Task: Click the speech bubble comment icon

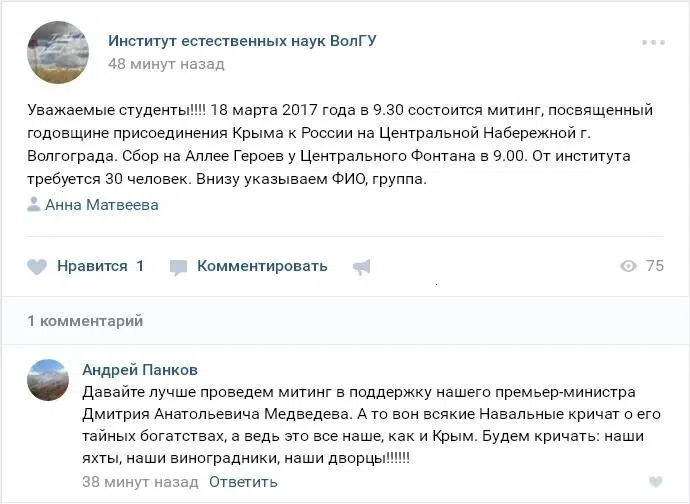Action: (178, 267)
